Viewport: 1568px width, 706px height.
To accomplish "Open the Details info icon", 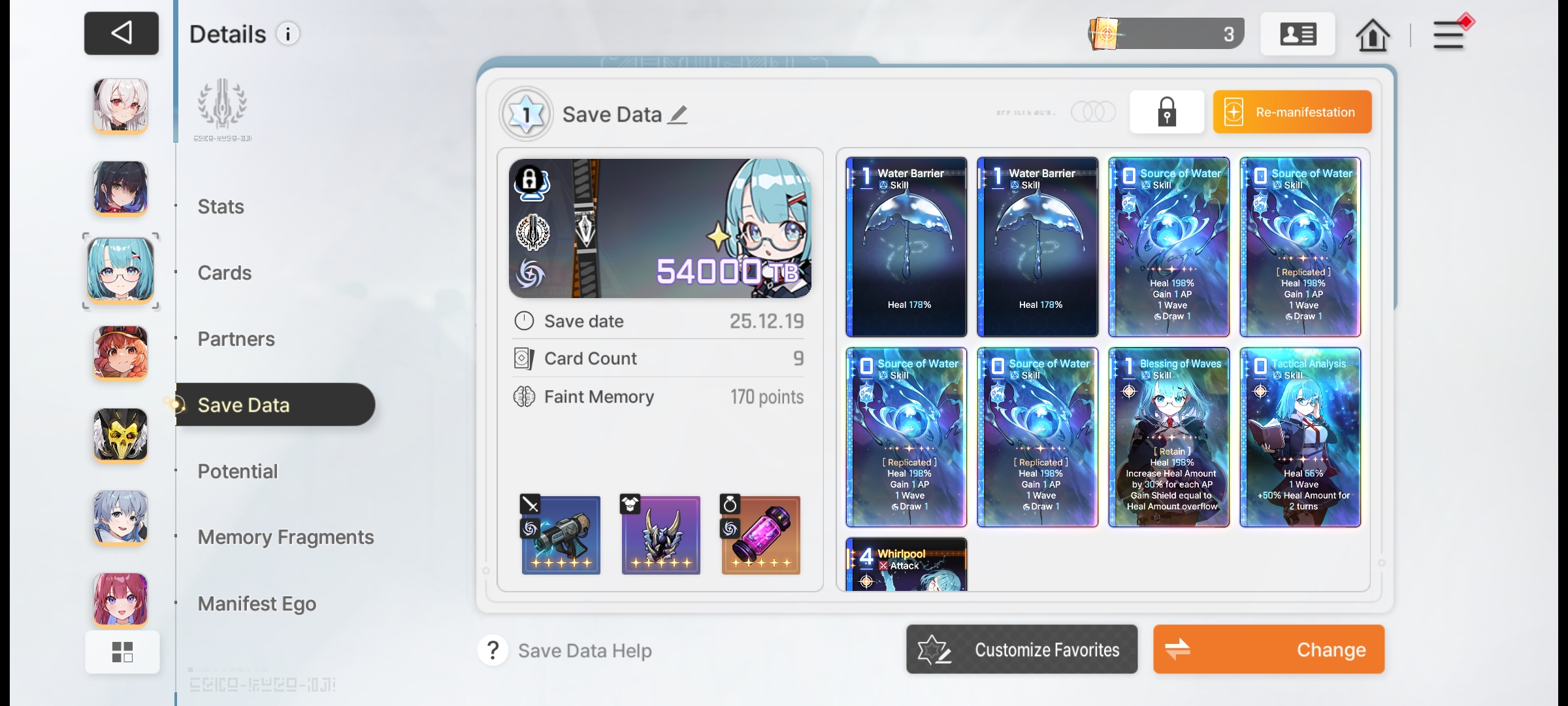I will pos(287,33).
